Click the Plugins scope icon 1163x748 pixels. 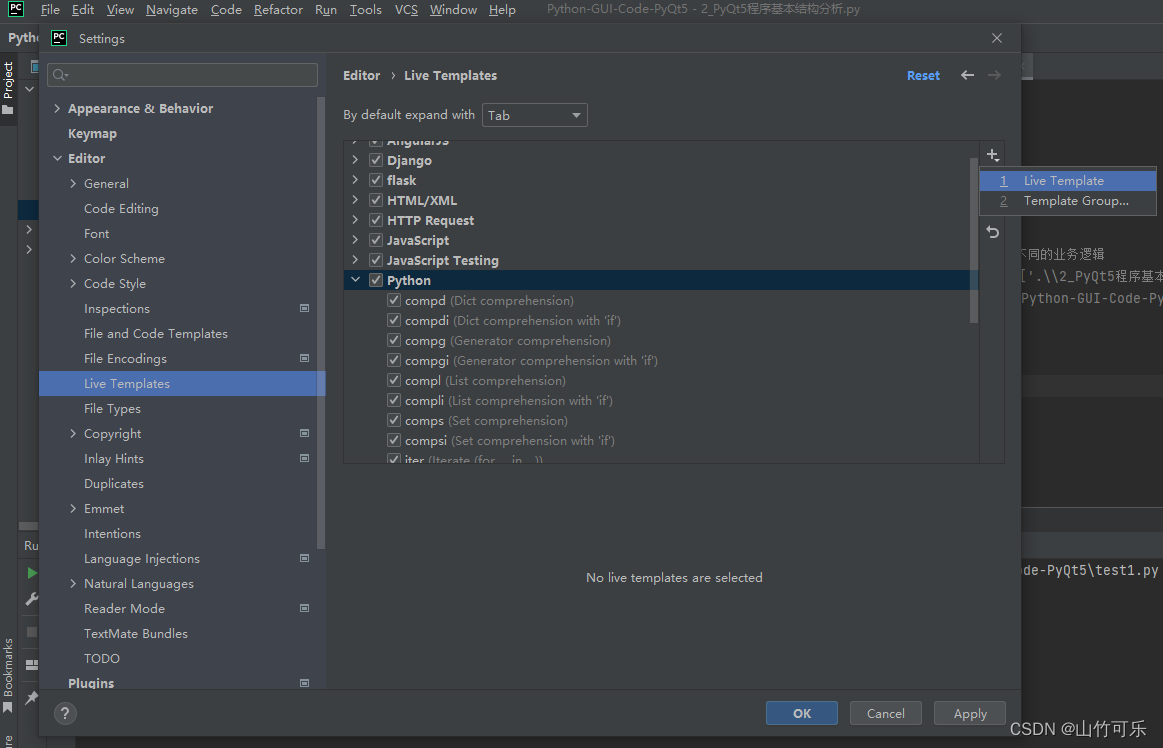(x=304, y=683)
